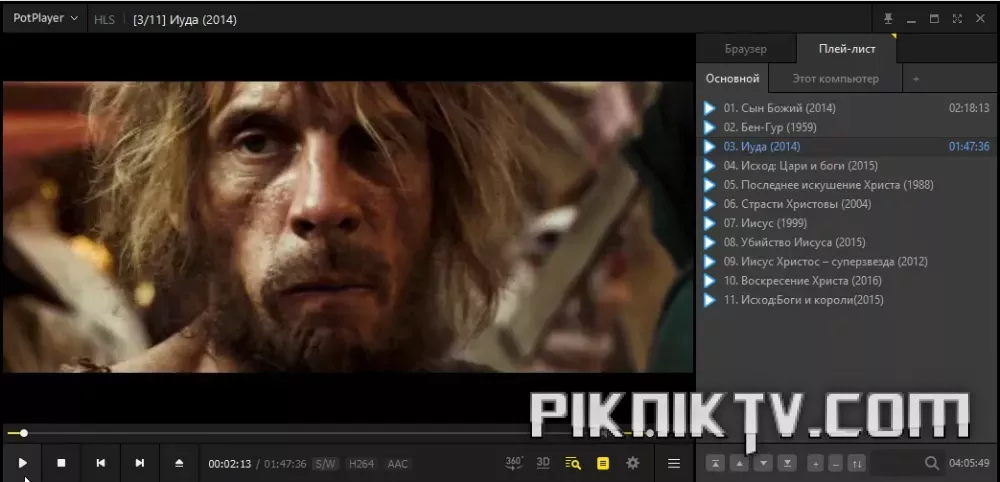This screenshot has height=482, width=1000.
Task: Select 04. Исход: Цари и боги (2015)
Action: click(x=848, y=166)
